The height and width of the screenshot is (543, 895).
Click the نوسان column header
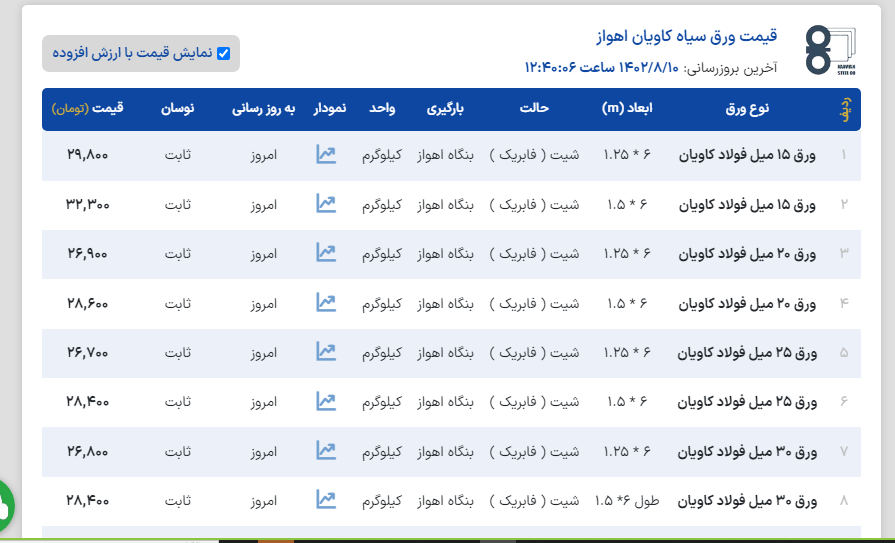[178, 108]
